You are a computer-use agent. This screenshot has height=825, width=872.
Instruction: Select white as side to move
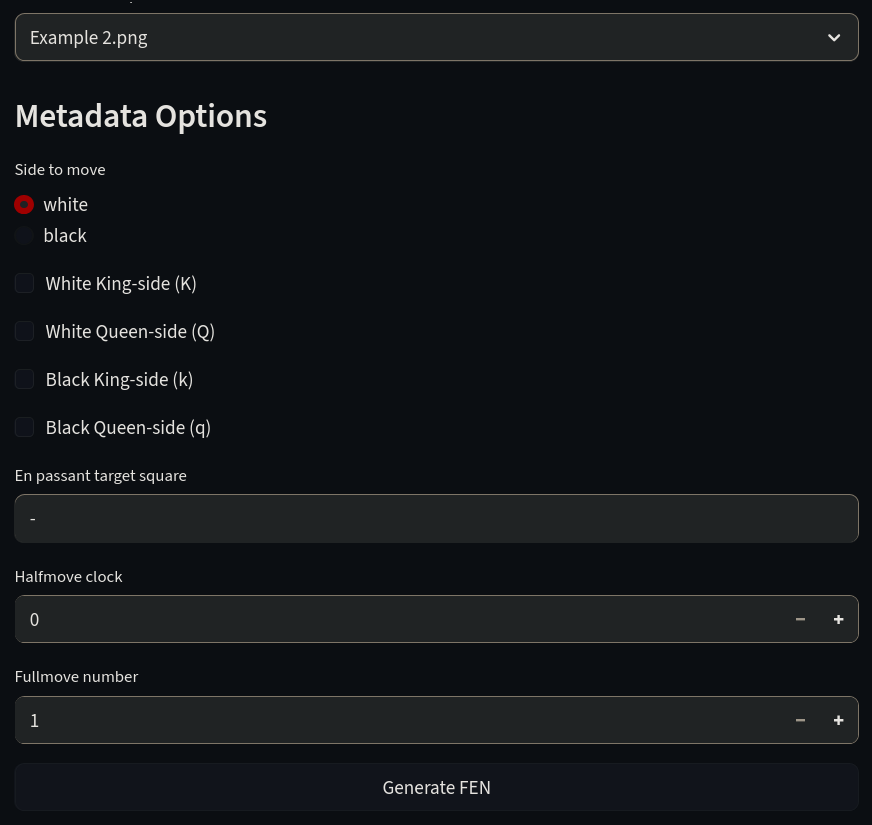pos(24,205)
